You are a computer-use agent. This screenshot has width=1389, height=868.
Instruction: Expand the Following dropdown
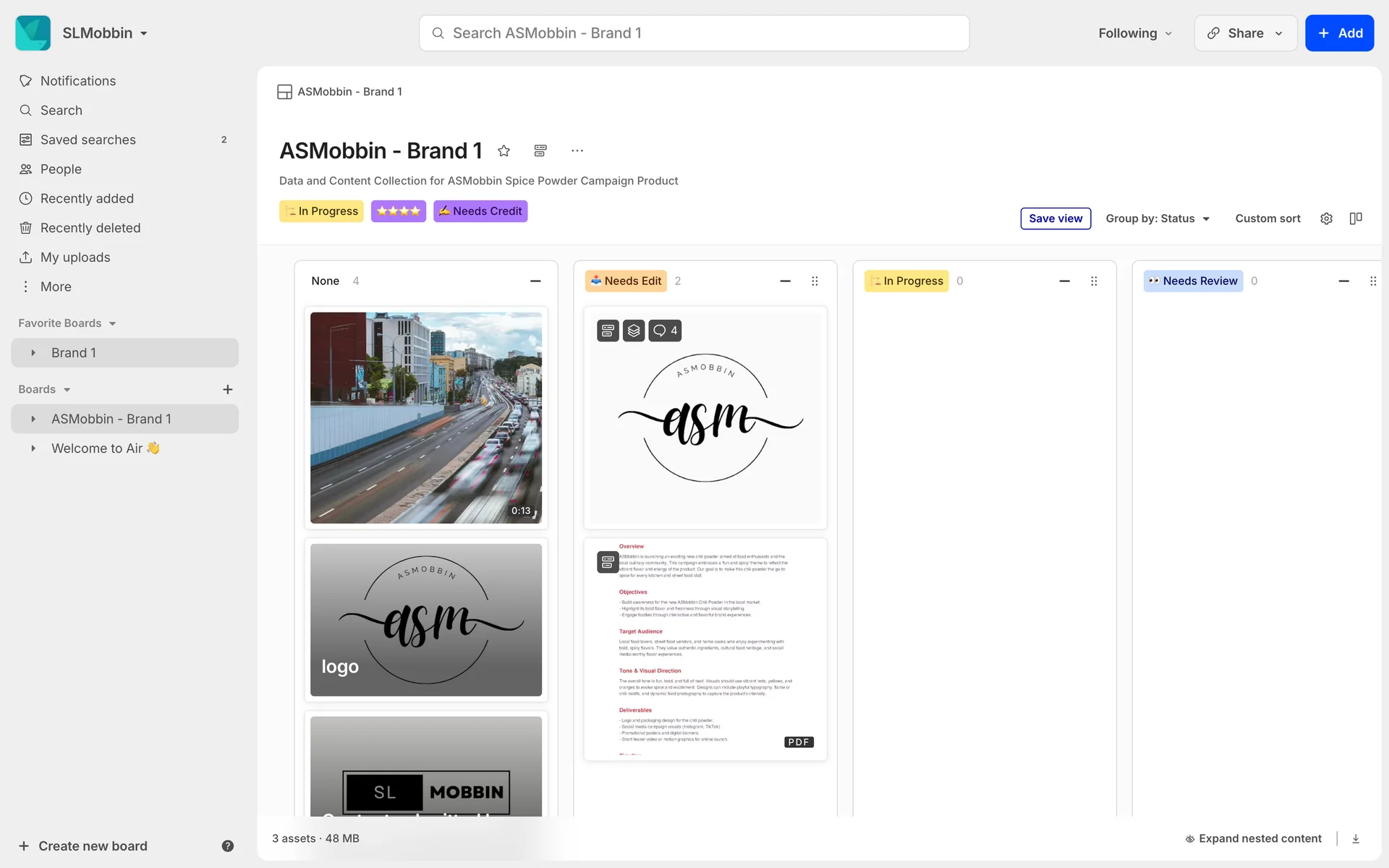[x=1134, y=33]
